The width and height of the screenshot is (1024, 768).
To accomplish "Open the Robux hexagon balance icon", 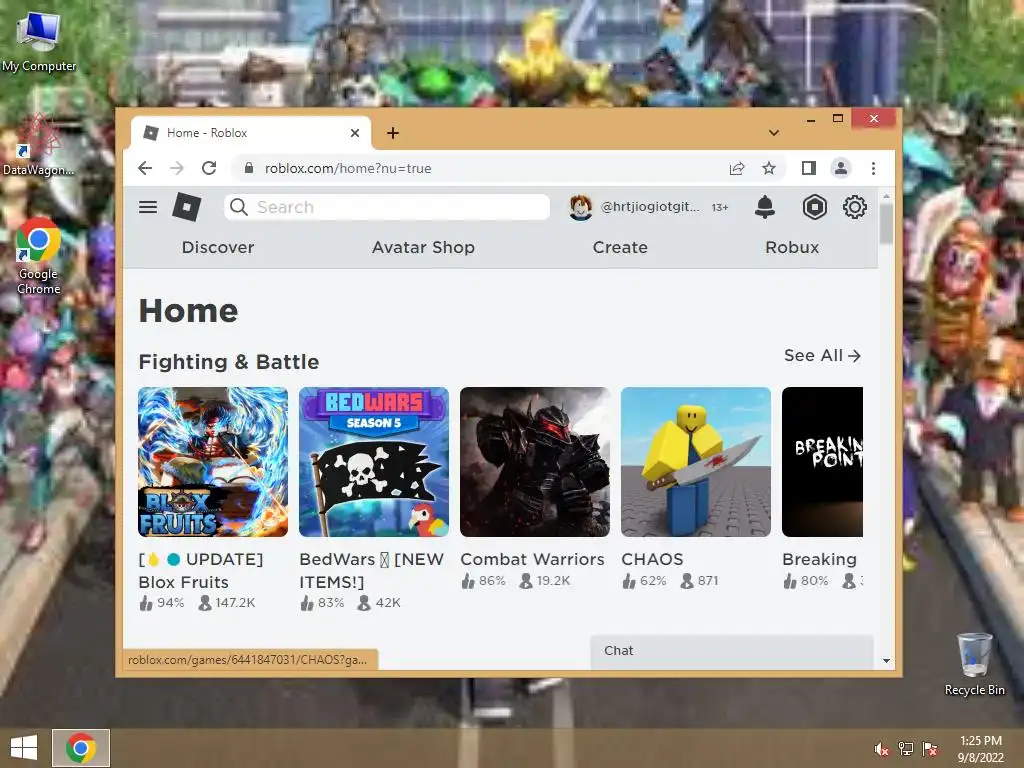I will (x=814, y=207).
